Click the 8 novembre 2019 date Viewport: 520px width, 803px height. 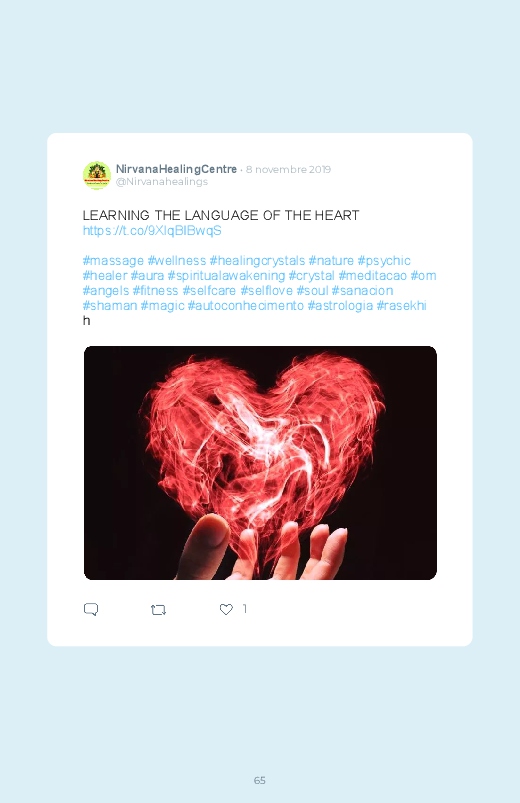coord(288,170)
